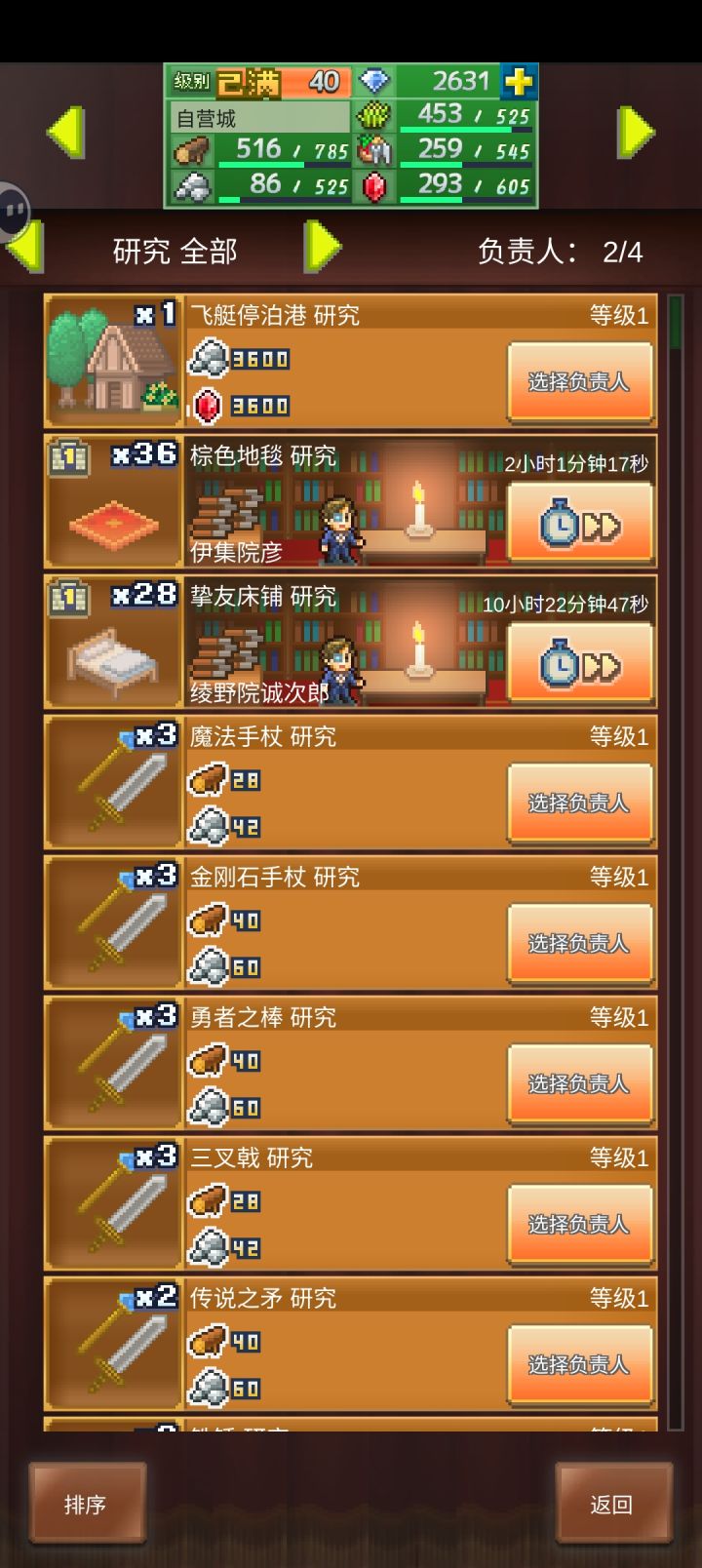702x1568 pixels.
Task: Choose a leader for 飞艇停泊港 research
Action: [x=580, y=381]
